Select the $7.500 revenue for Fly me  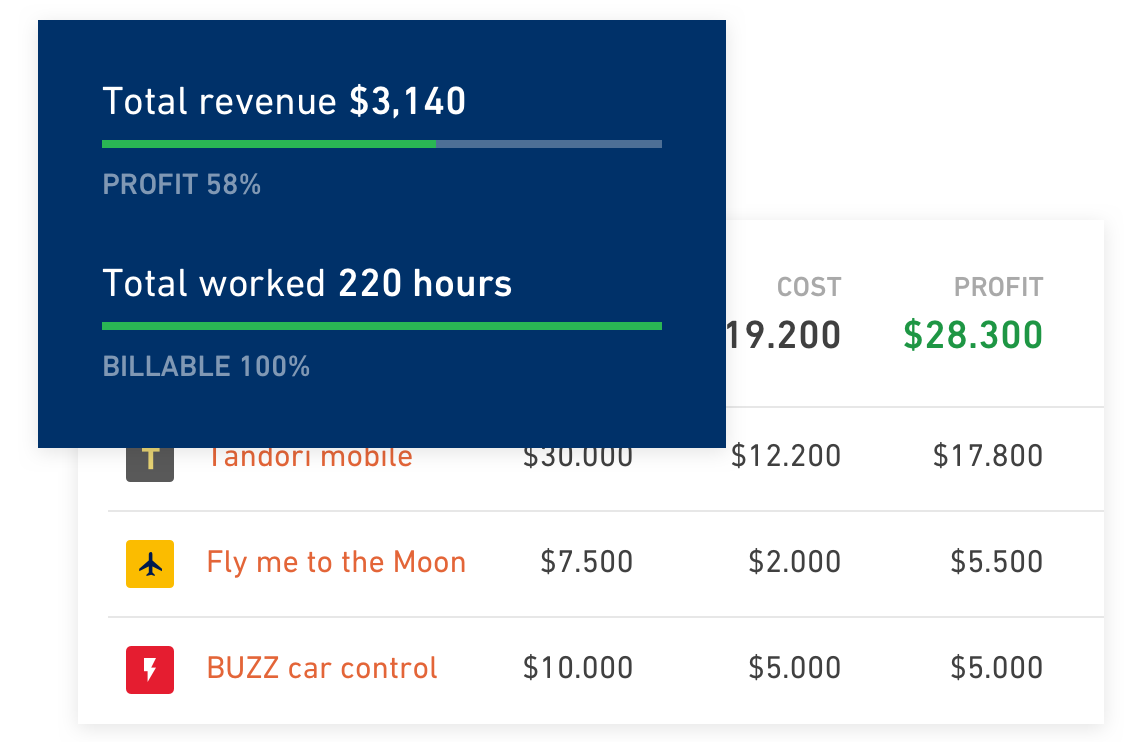click(586, 562)
